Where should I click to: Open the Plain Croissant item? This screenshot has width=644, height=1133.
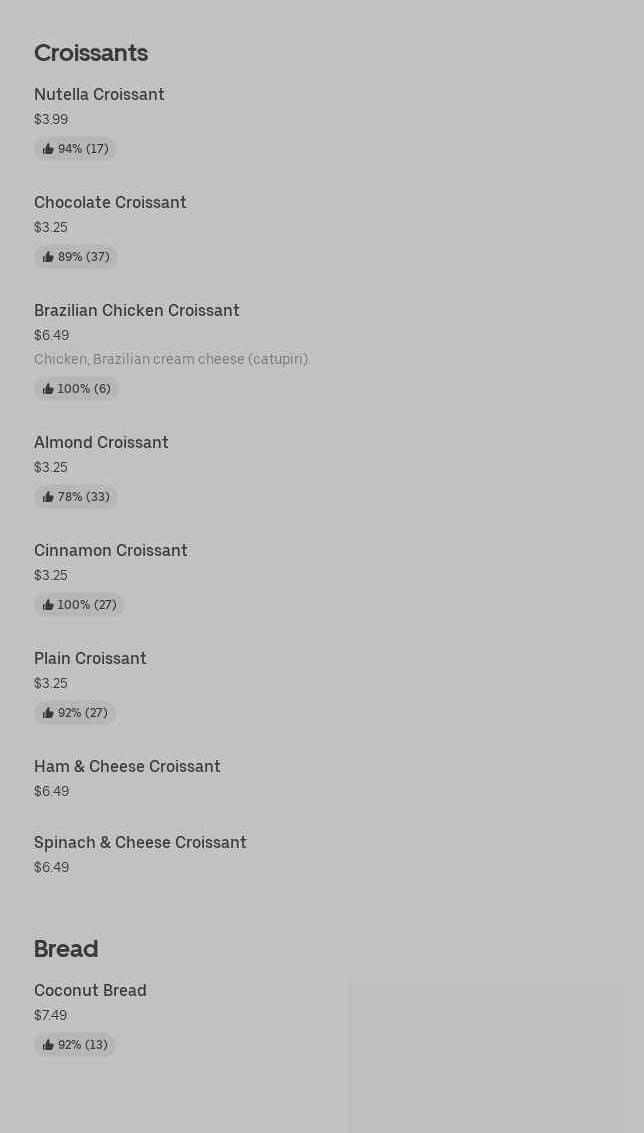coord(90,659)
